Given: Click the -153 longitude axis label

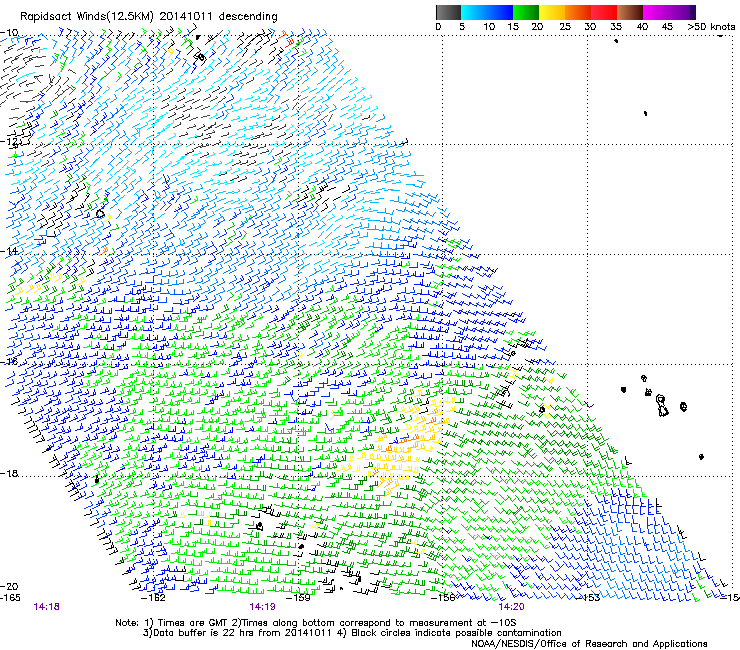Looking at the screenshot, I should (x=588, y=598).
